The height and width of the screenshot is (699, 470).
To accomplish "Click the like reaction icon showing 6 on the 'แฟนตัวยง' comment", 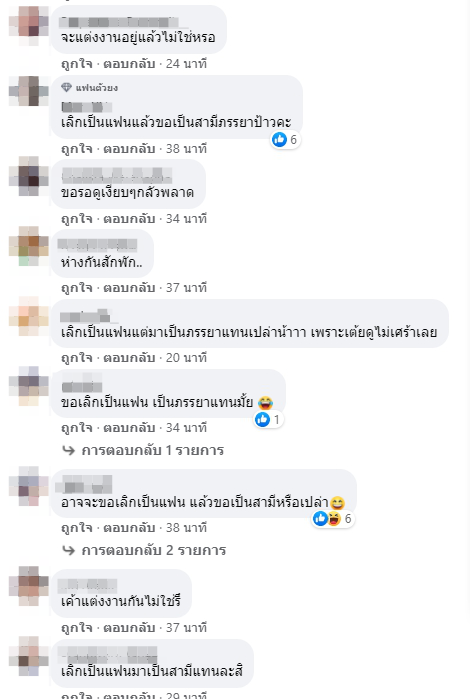I will pos(280,140).
